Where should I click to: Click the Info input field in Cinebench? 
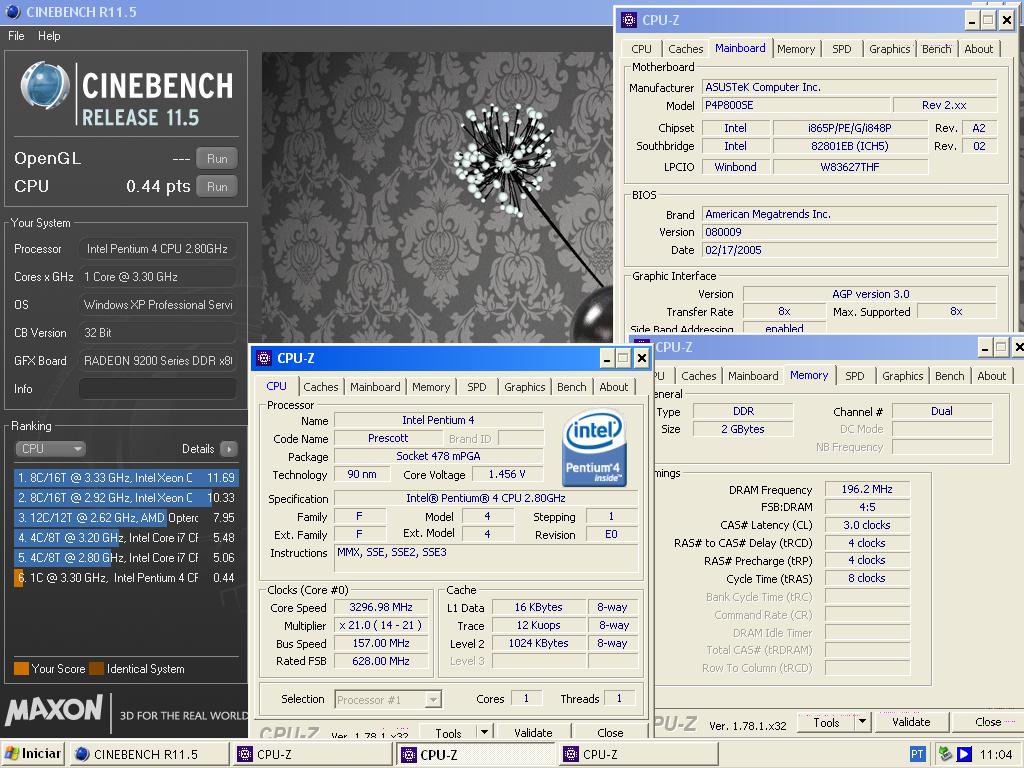coord(157,389)
